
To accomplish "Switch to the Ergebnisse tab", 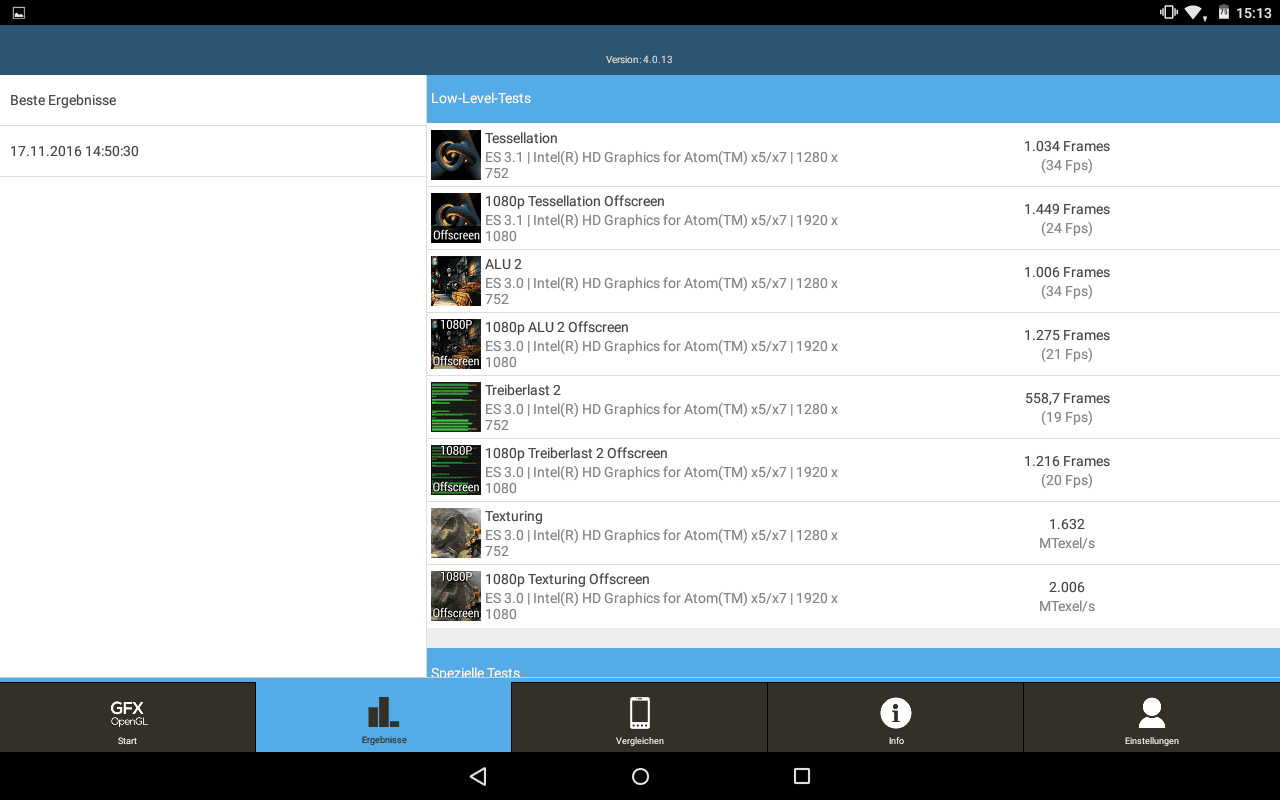I will tap(384, 717).
